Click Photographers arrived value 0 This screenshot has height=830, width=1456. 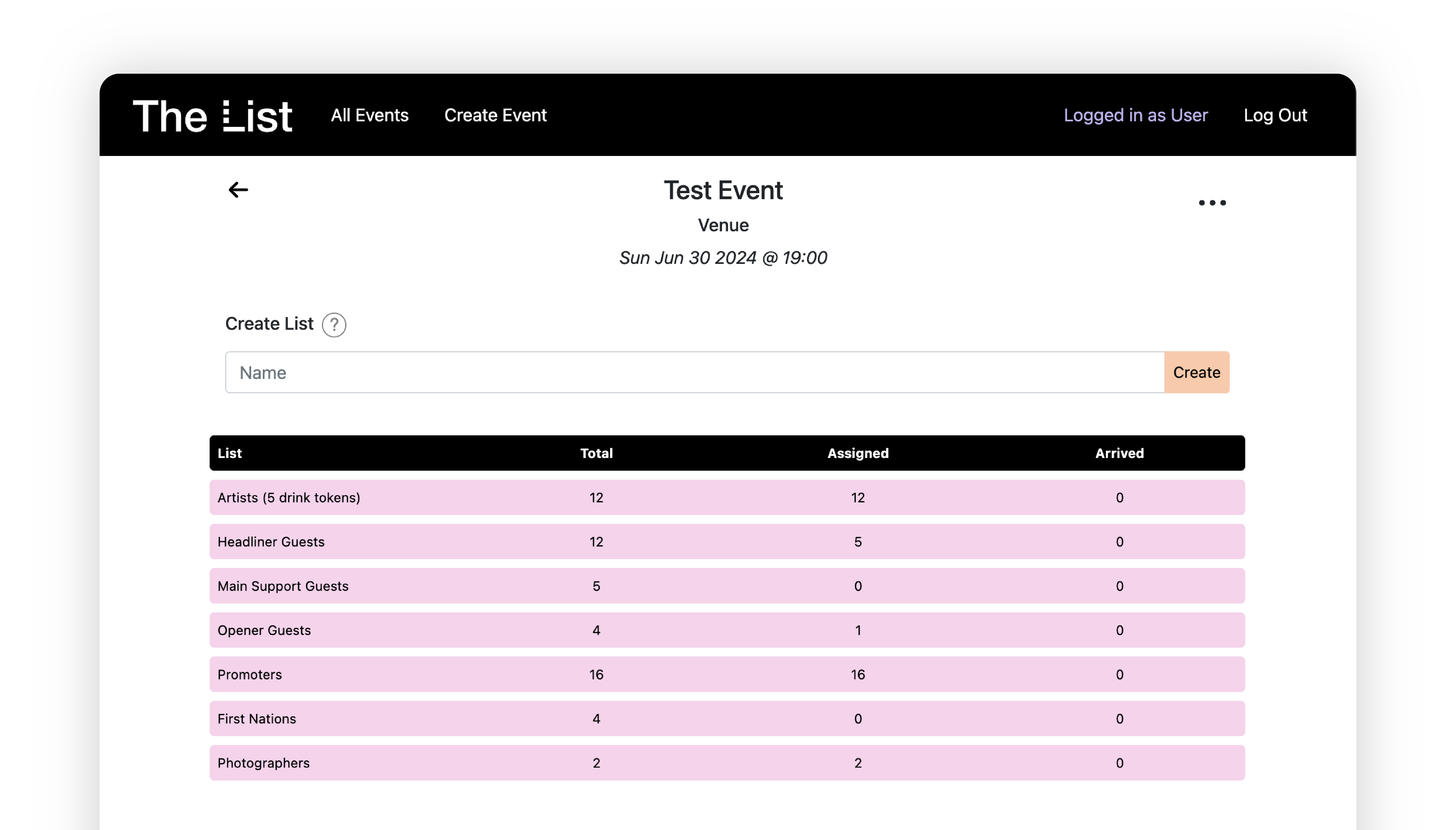tap(1120, 763)
